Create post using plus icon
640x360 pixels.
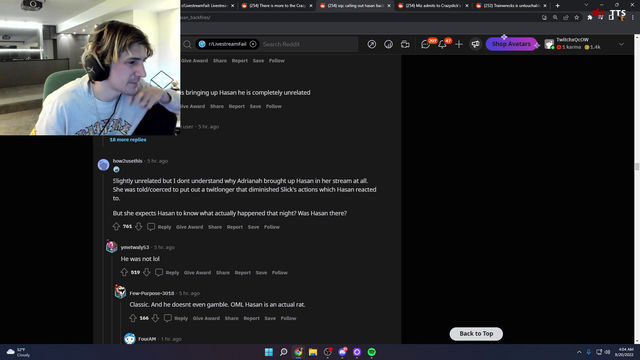coord(459,44)
